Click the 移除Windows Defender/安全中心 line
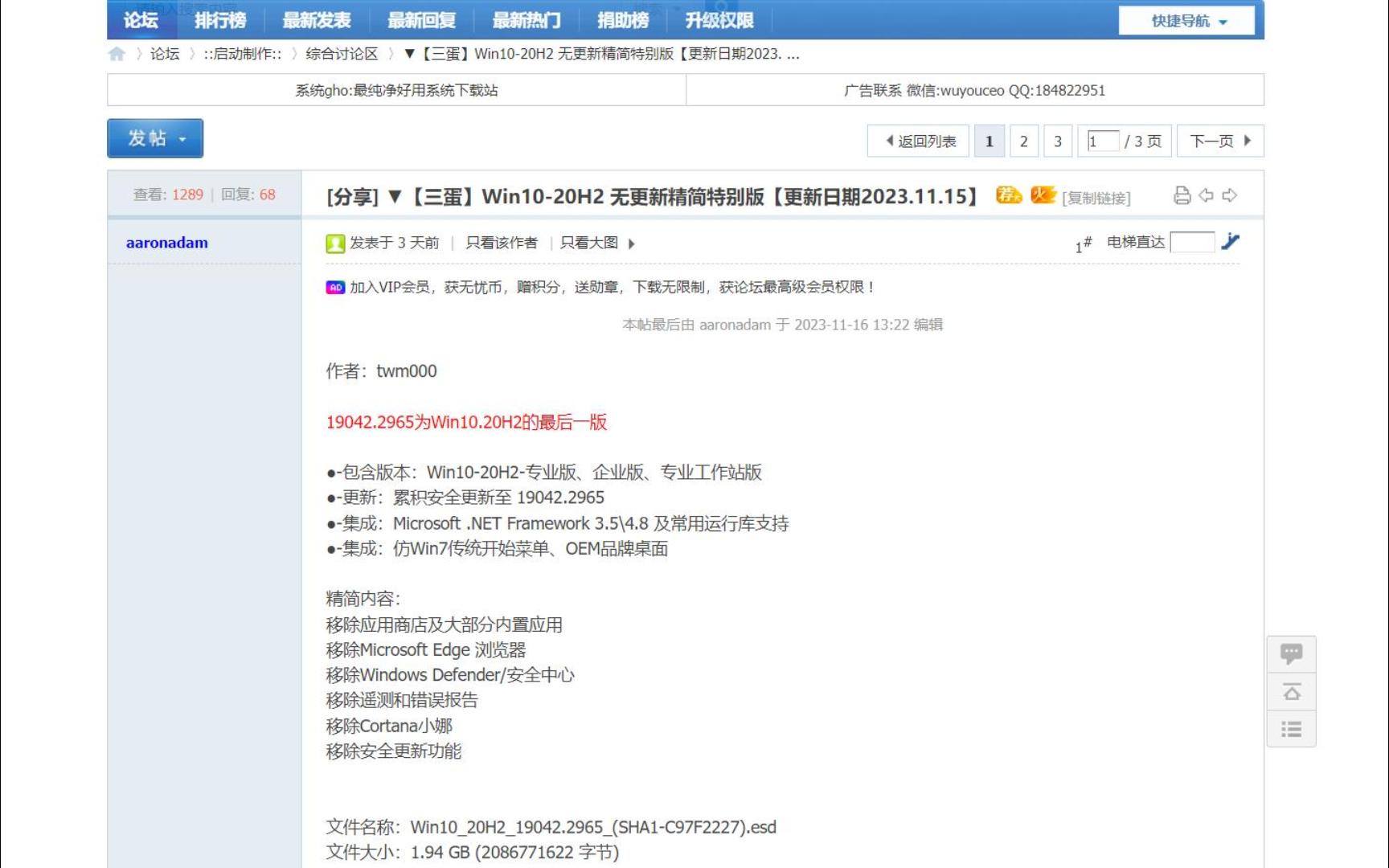 click(450, 674)
